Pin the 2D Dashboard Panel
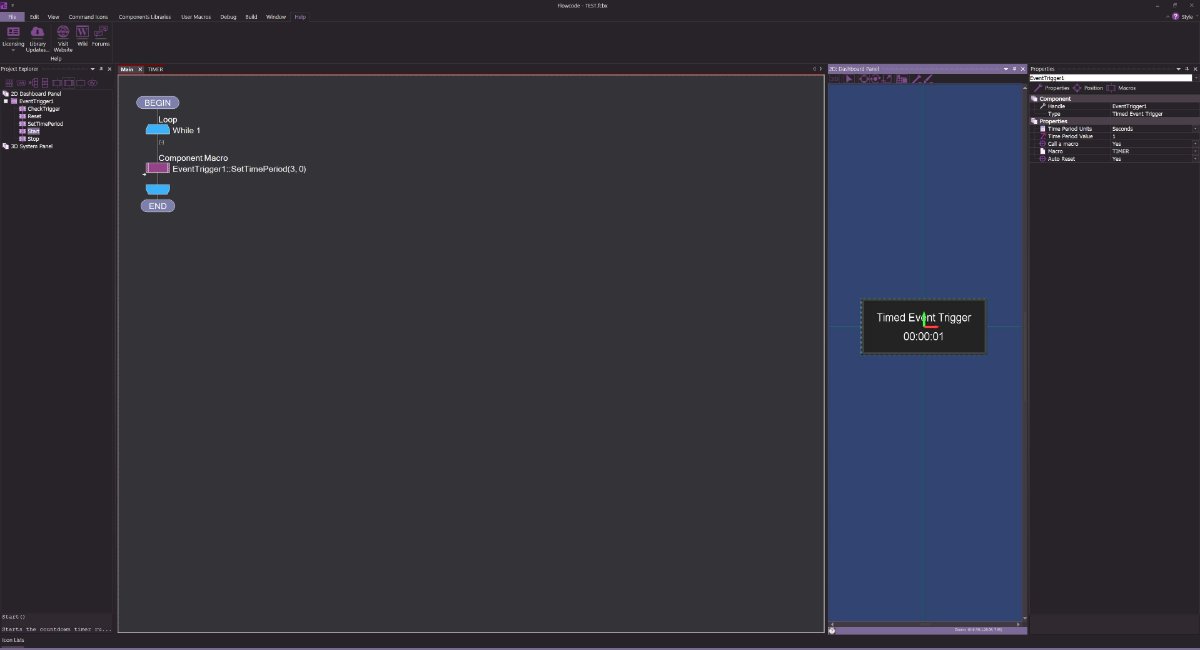 (1014, 69)
